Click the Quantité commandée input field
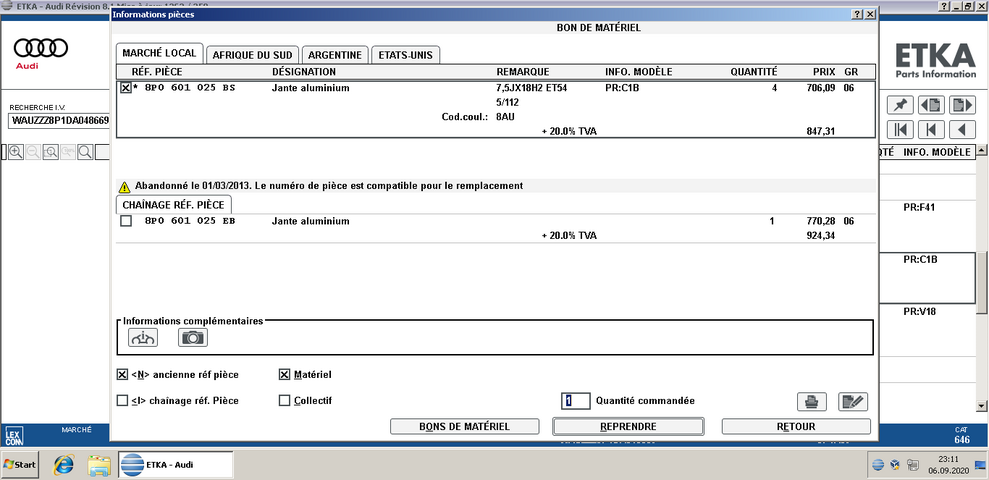 [x=575, y=401]
